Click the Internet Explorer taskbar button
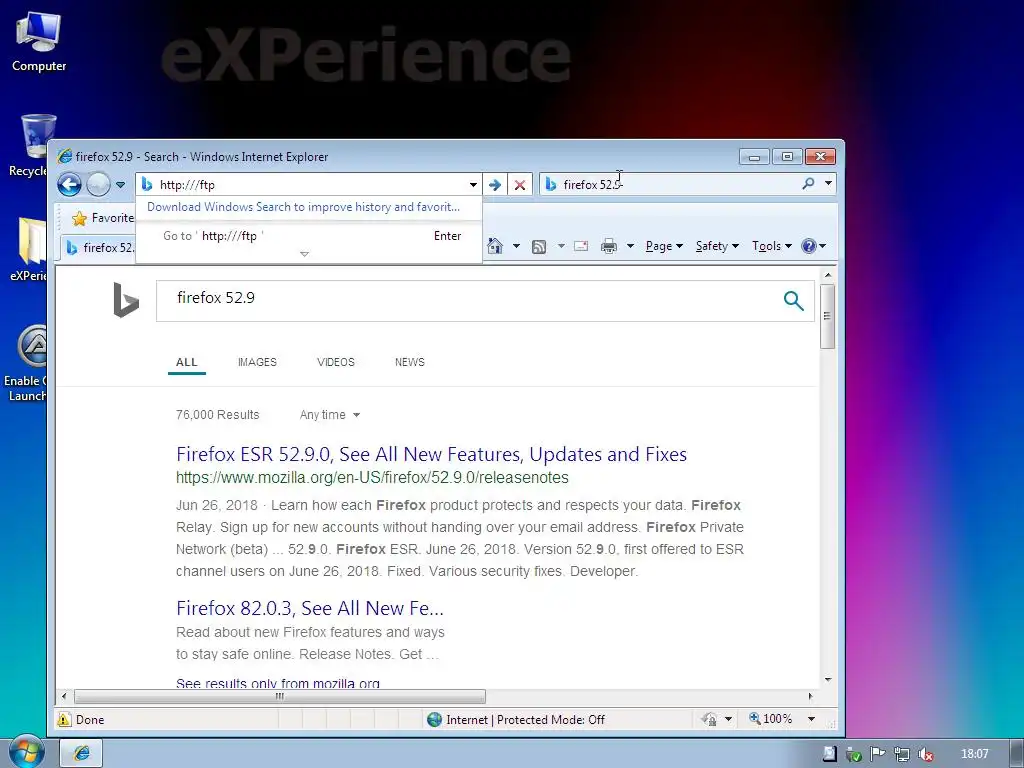The width and height of the screenshot is (1024, 768). [x=82, y=753]
